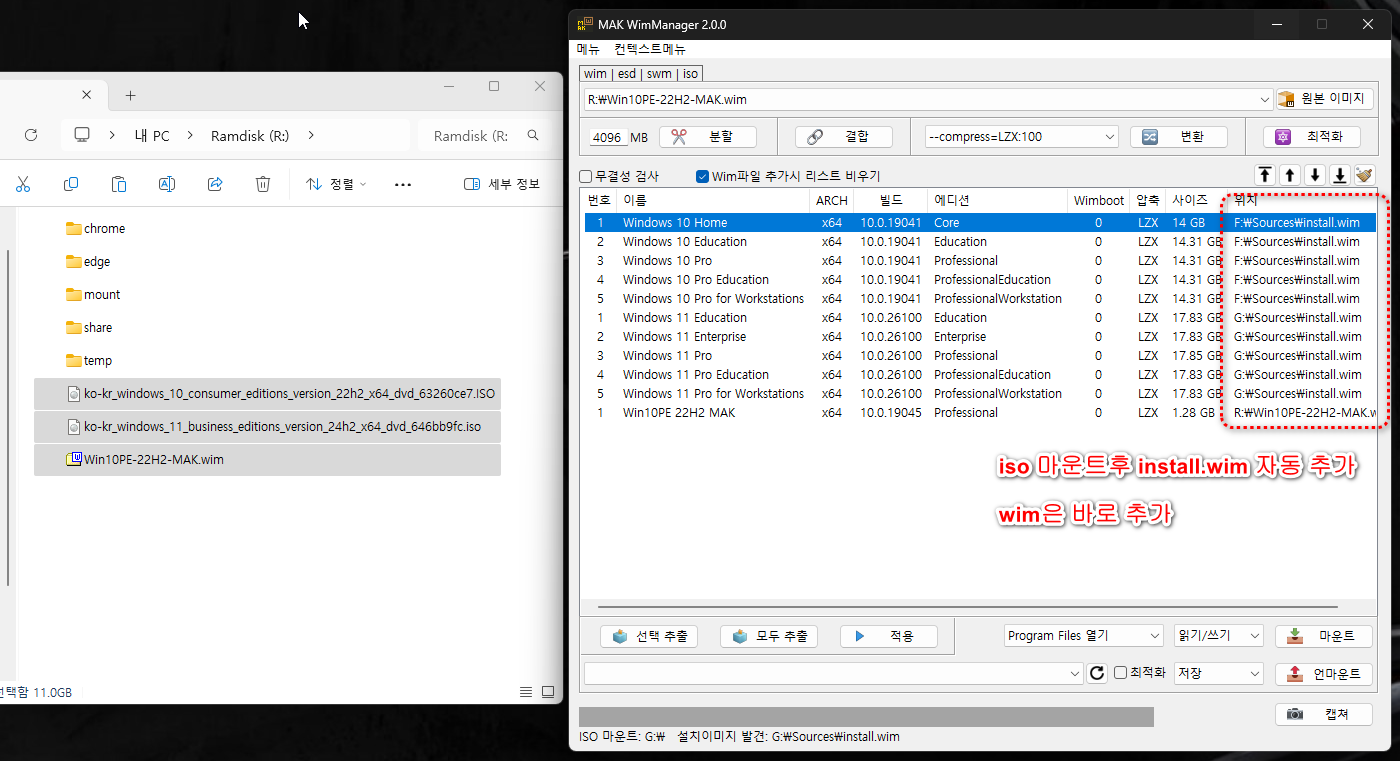Click the Explorer refresh icon

tap(31, 135)
